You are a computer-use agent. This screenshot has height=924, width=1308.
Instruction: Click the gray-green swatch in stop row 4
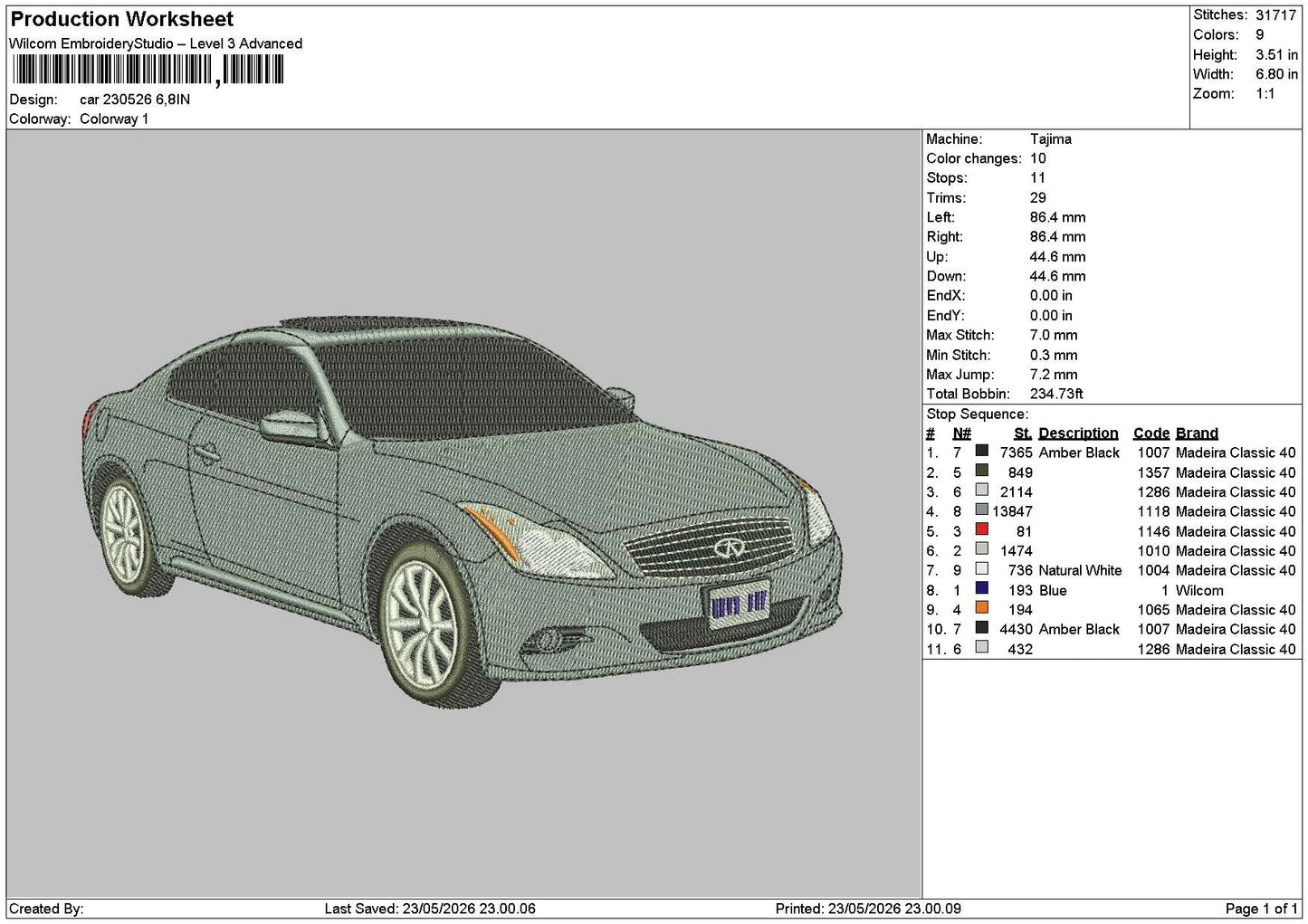point(981,510)
